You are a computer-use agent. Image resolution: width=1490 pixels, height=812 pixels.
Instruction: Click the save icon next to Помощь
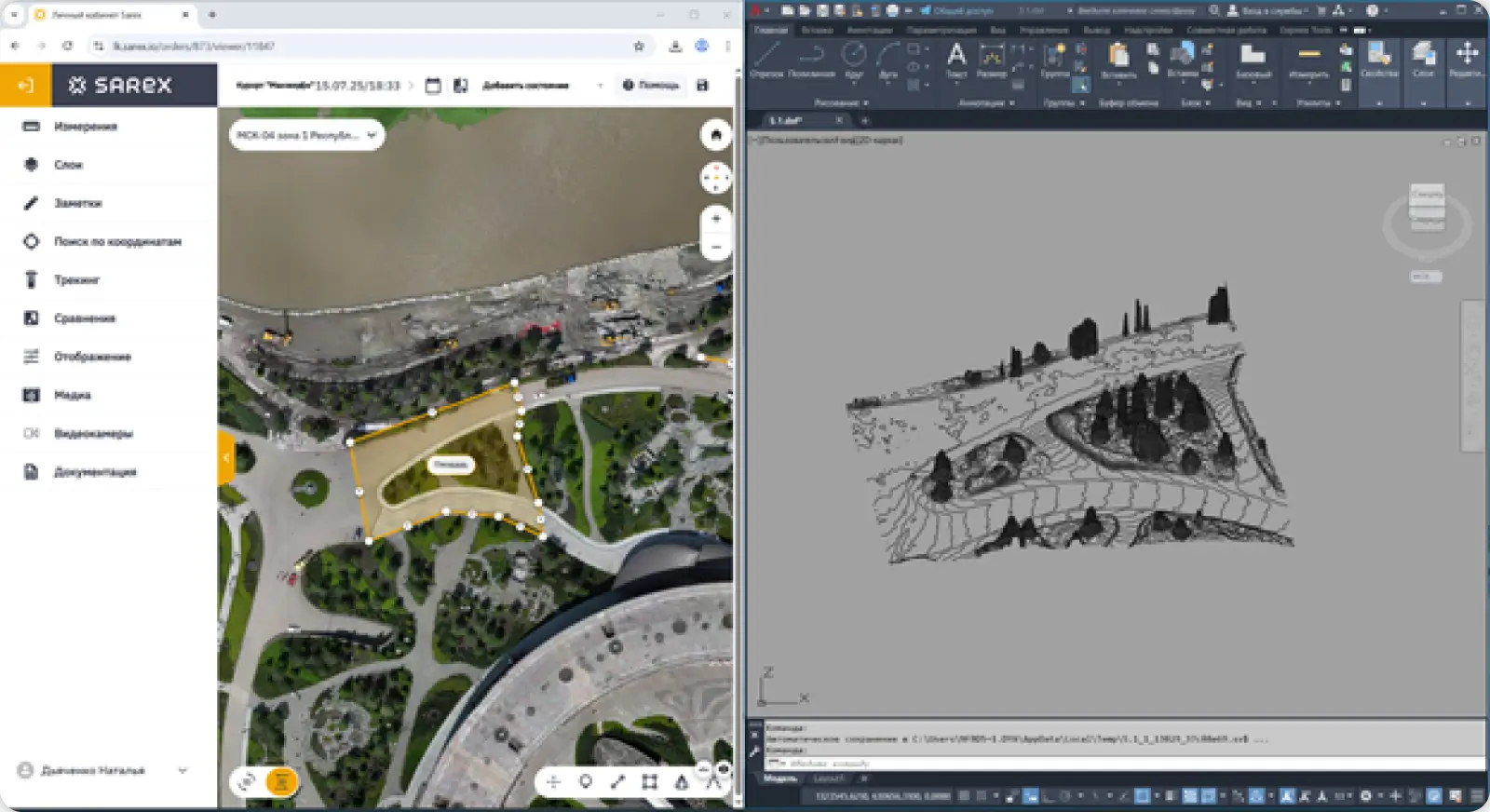pyautogui.click(x=702, y=86)
